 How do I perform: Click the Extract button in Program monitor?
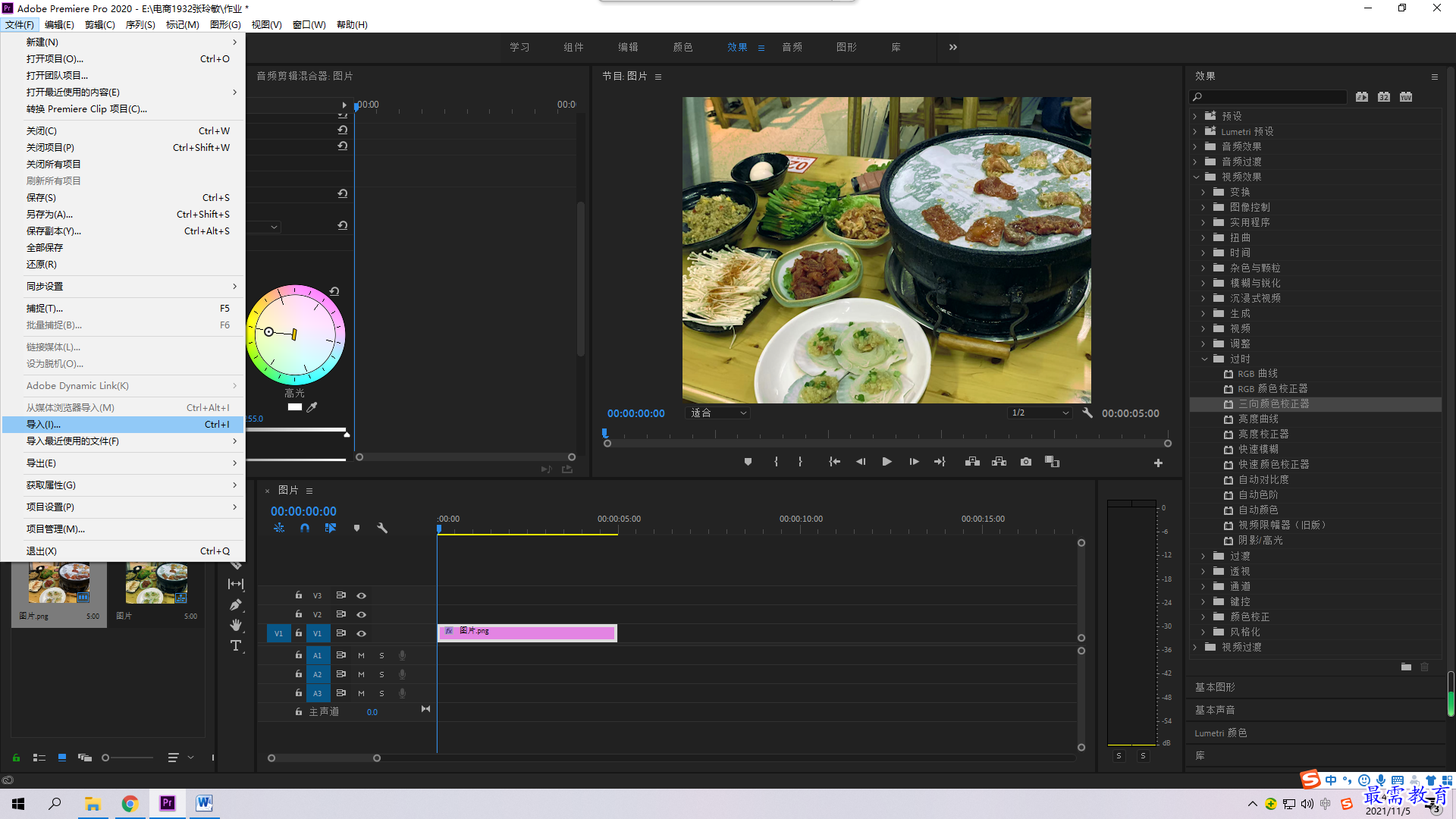pos(999,462)
